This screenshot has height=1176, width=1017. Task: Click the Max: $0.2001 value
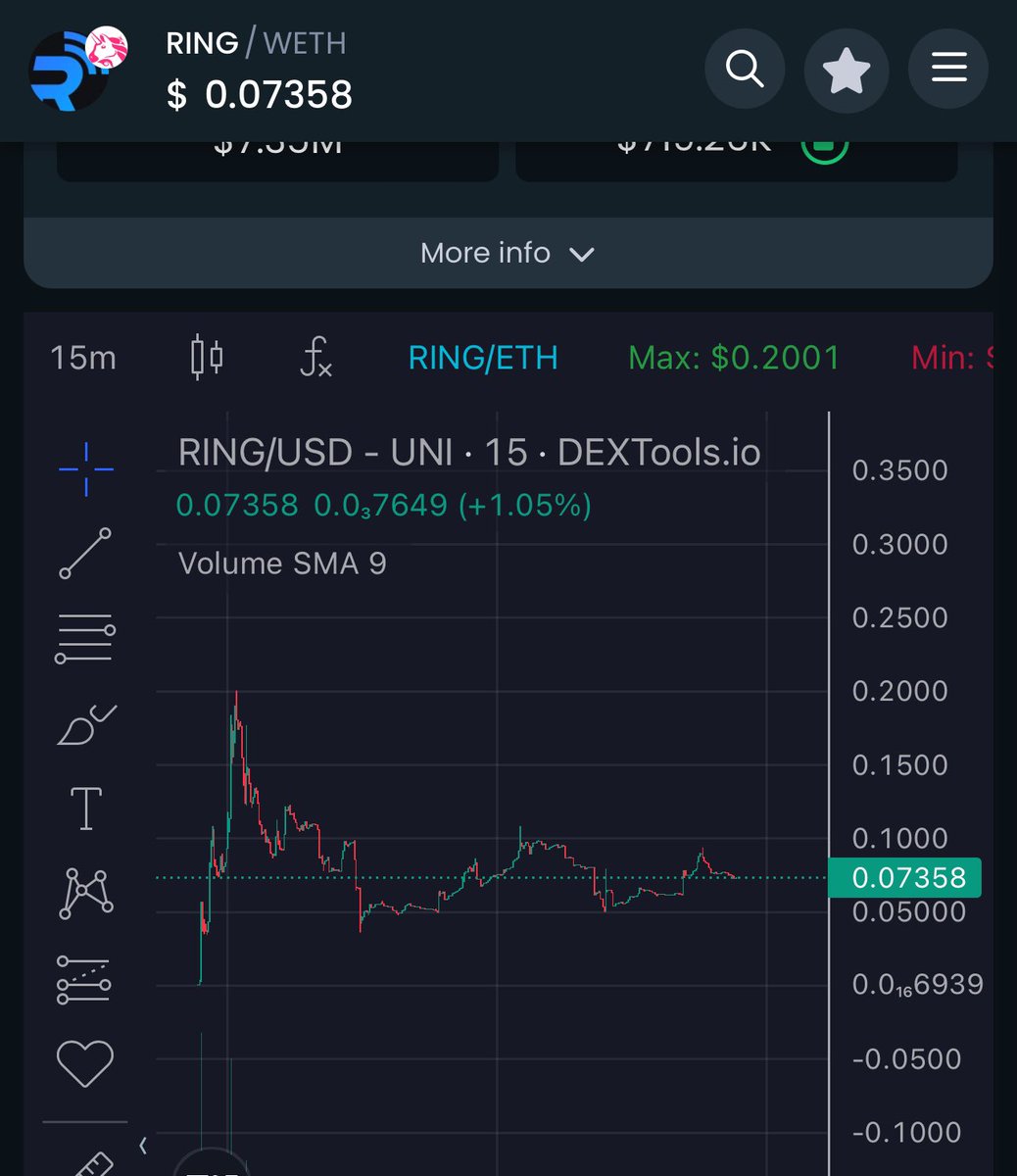click(x=734, y=358)
